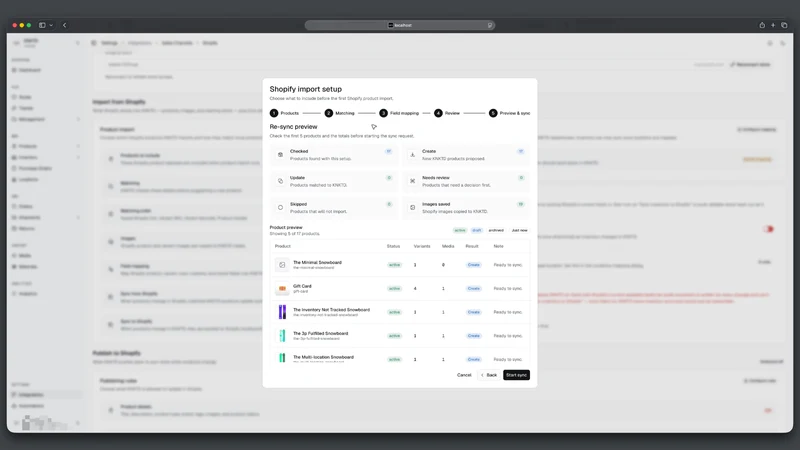Click the Gift Card product thumbnail
This screenshot has height=450, width=800.
(282, 288)
